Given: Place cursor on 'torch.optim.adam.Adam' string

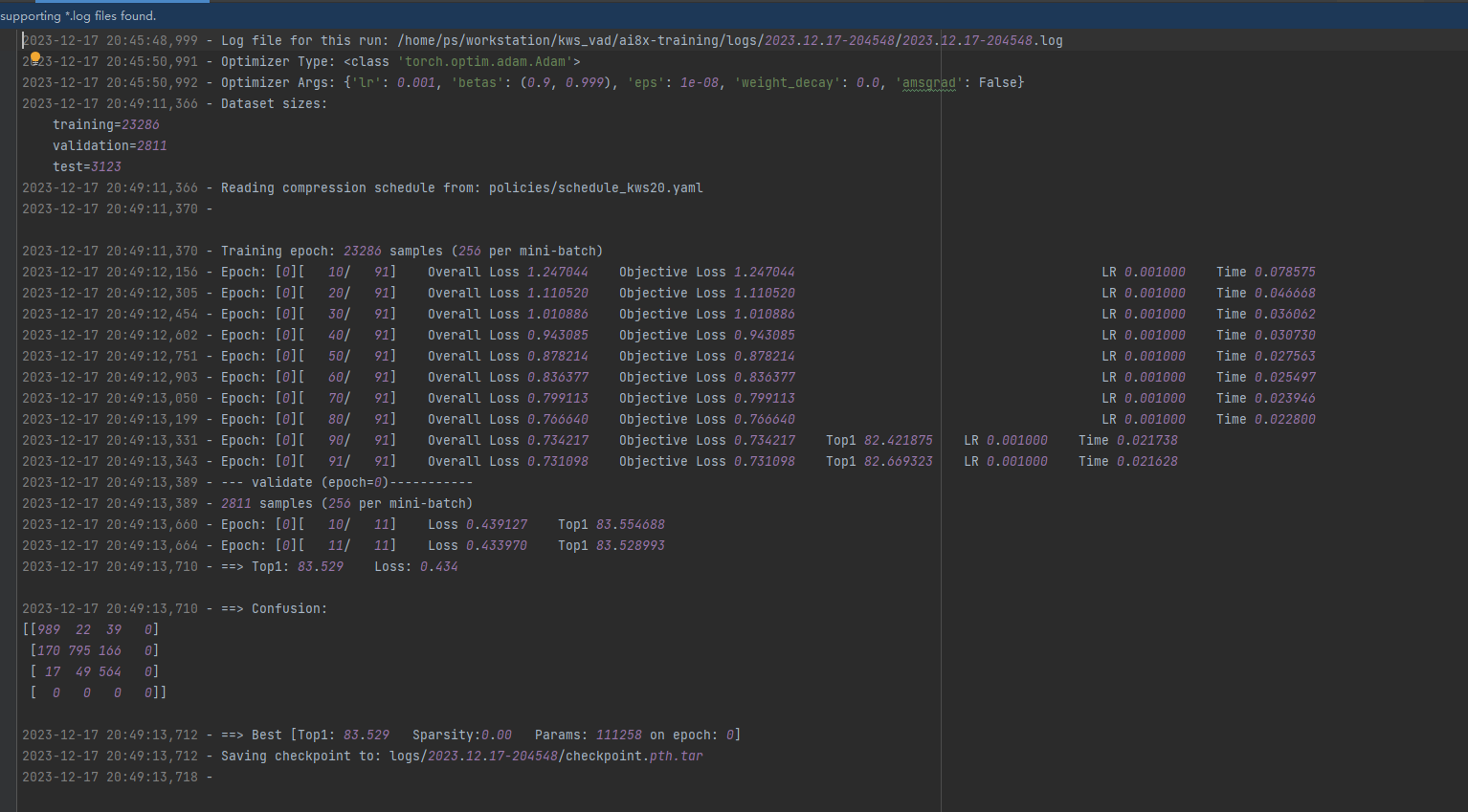Looking at the screenshot, I should coord(484,61).
